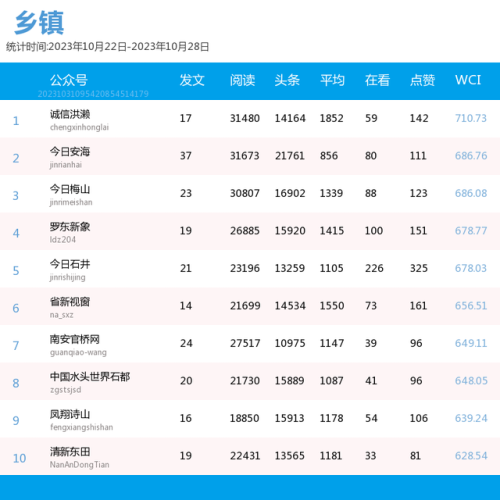Image resolution: width=500 pixels, height=500 pixels.
Task: Click reading count 31673
Action: click(245, 156)
